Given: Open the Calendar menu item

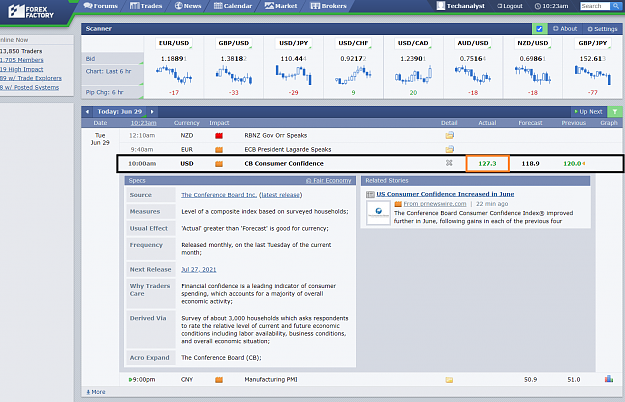Looking at the screenshot, I should click(233, 6).
